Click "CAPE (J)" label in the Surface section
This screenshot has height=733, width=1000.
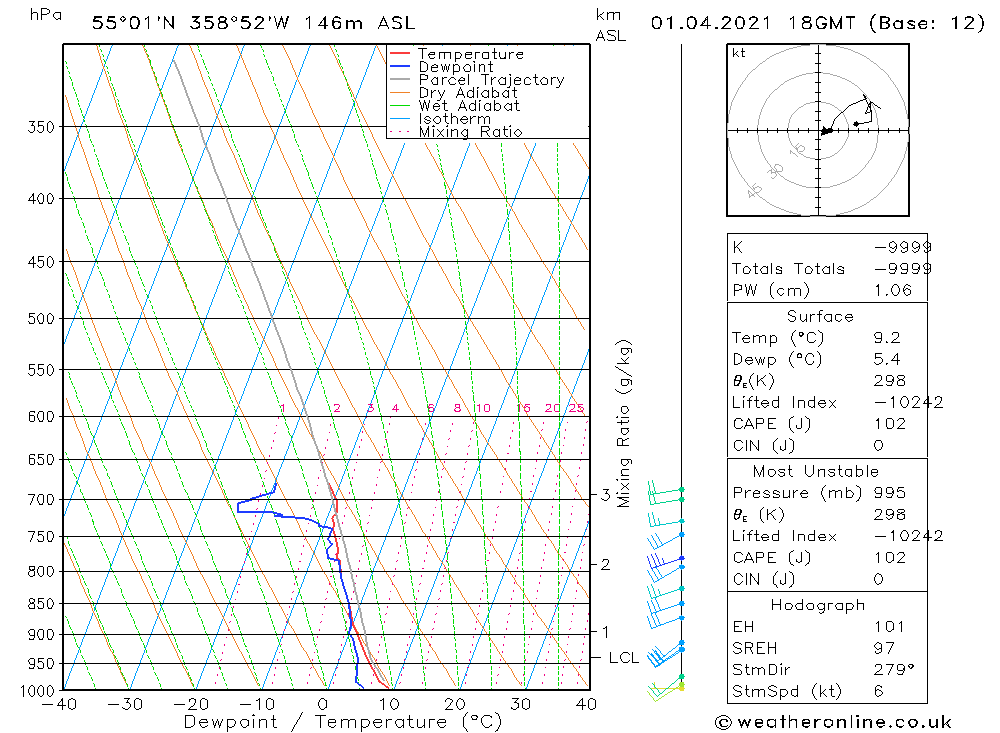pyautogui.click(x=772, y=424)
